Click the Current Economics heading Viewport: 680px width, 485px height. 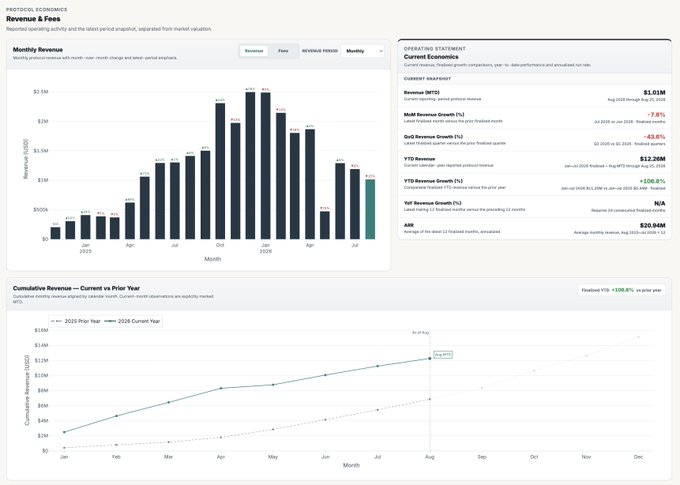[x=431, y=57]
